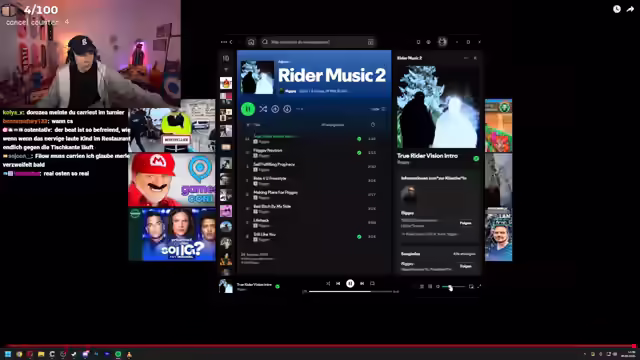Screen dimensions: 640x360
Task: Click Folgen next to the artist info
Action: pos(466,223)
